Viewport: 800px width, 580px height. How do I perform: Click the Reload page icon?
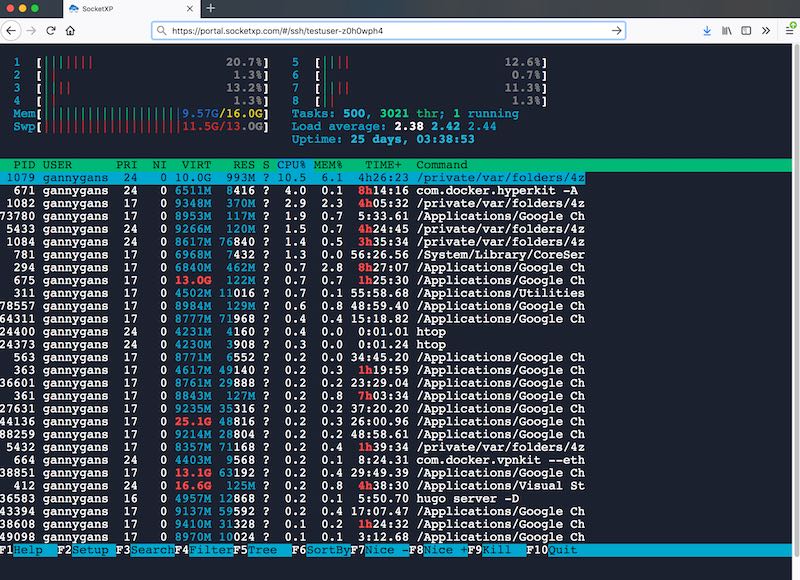click(x=50, y=31)
